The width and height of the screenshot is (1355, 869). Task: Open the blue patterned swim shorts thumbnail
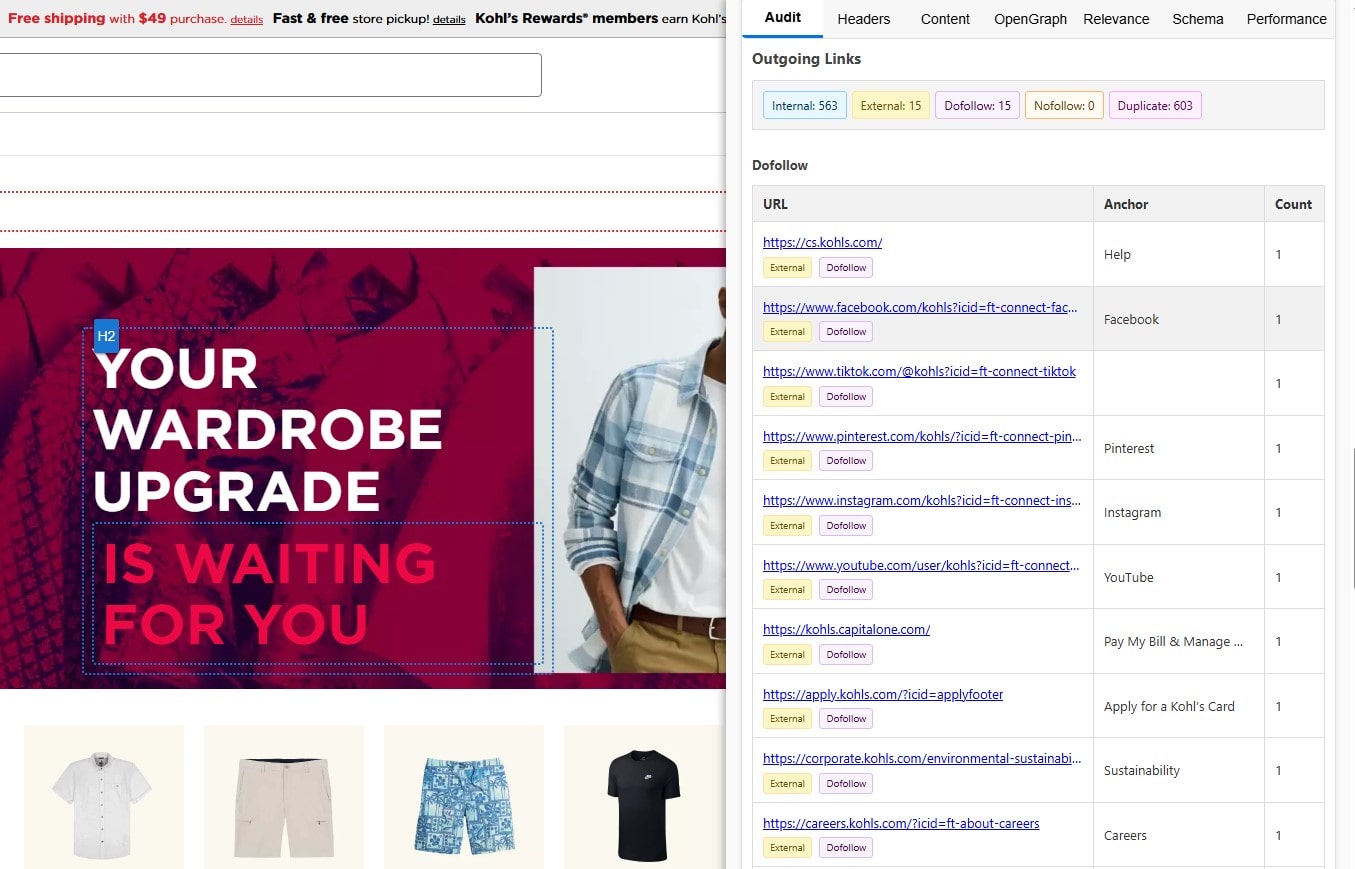tap(463, 796)
